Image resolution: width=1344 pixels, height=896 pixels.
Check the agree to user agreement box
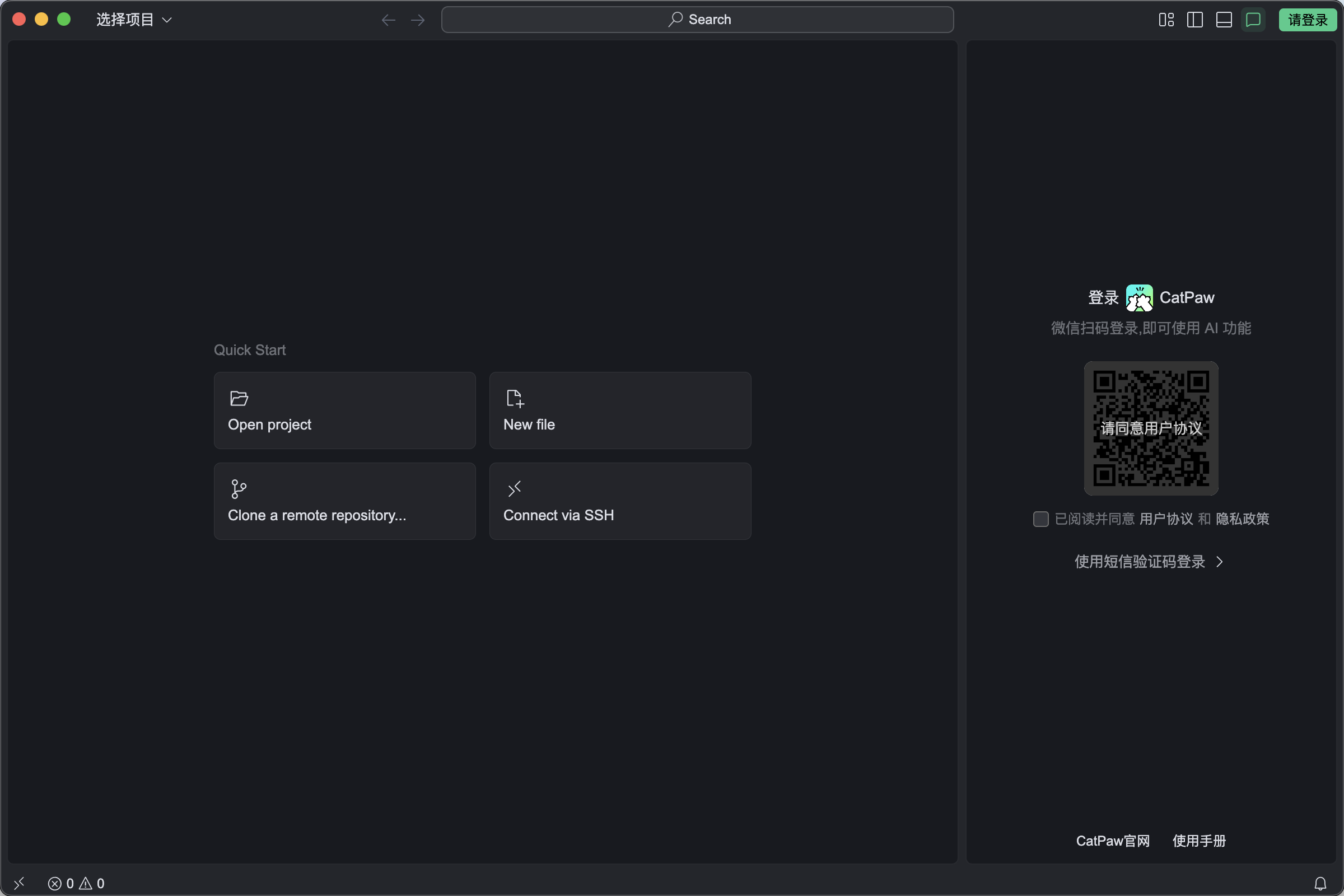tap(1040, 519)
